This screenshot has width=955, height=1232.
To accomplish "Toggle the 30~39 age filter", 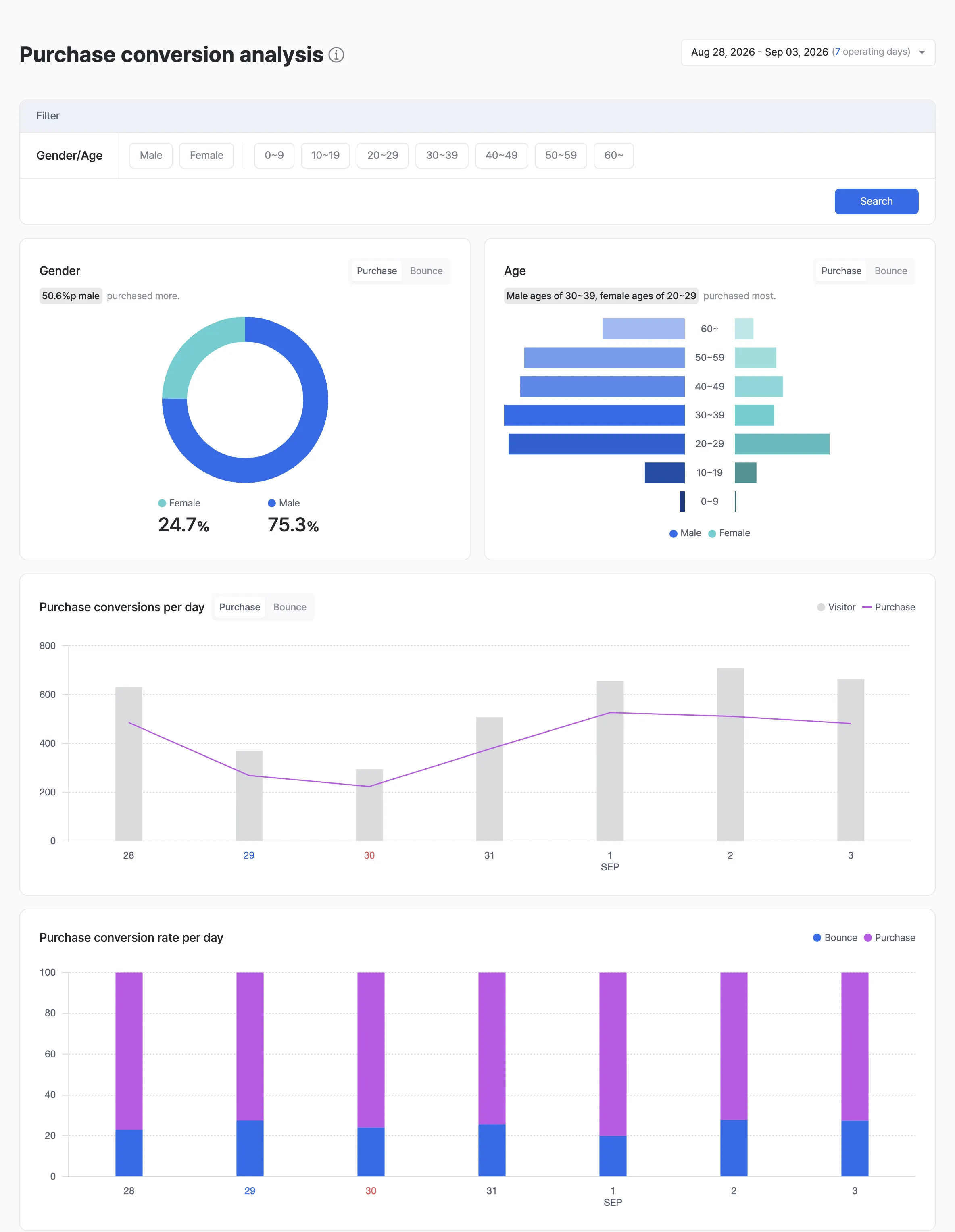I will 442,155.
